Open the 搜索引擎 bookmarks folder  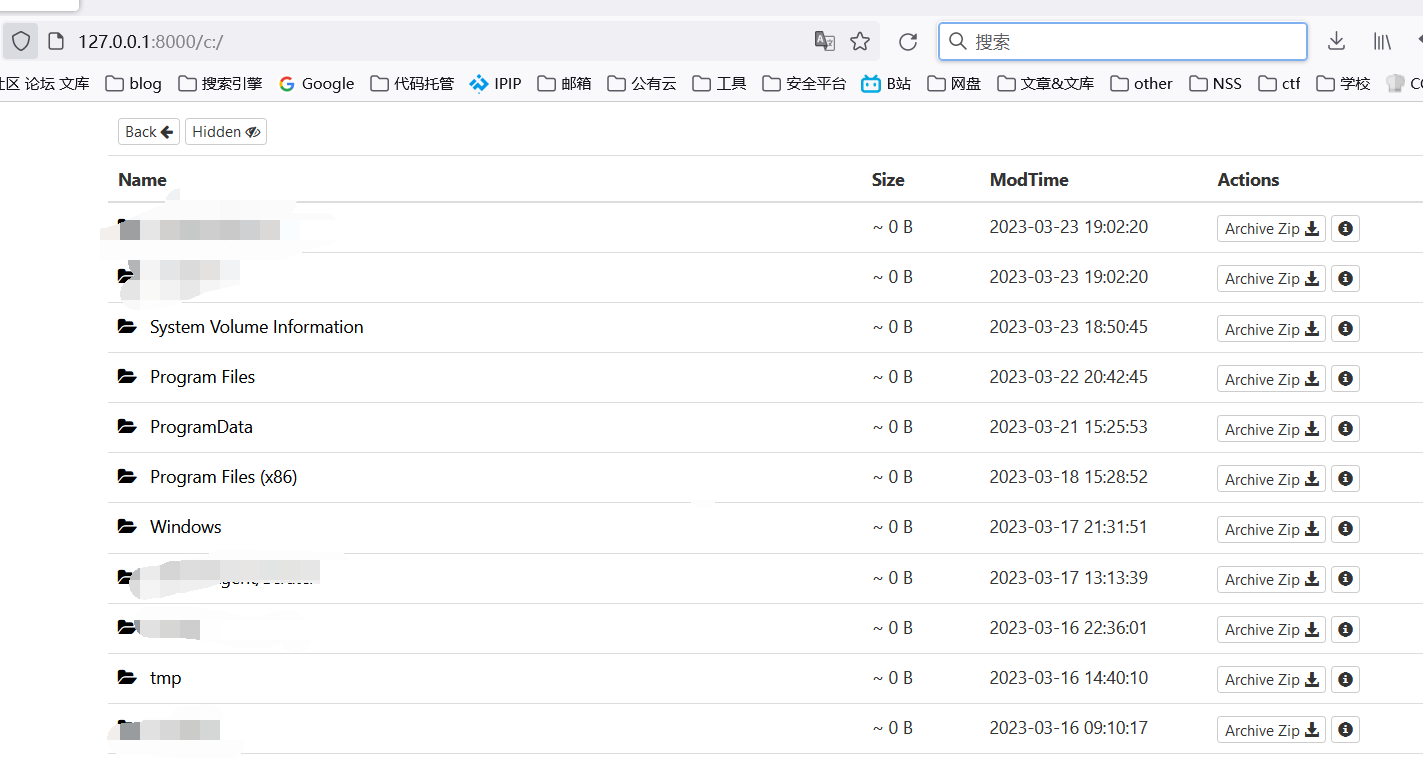(x=220, y=83)
